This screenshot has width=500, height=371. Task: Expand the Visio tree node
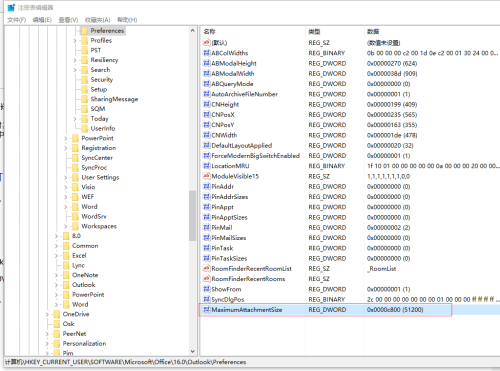66,187
